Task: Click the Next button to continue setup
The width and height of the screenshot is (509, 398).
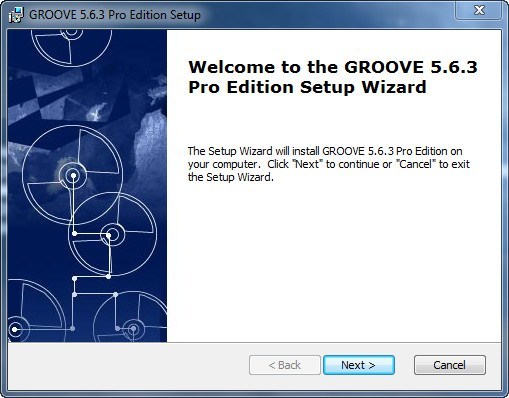Action: 359,365
